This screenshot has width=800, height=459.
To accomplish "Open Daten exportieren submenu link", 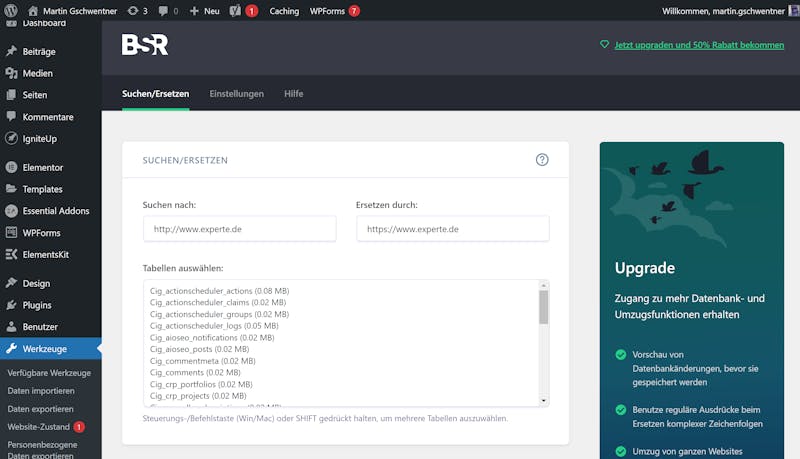I will pos(40,409).
